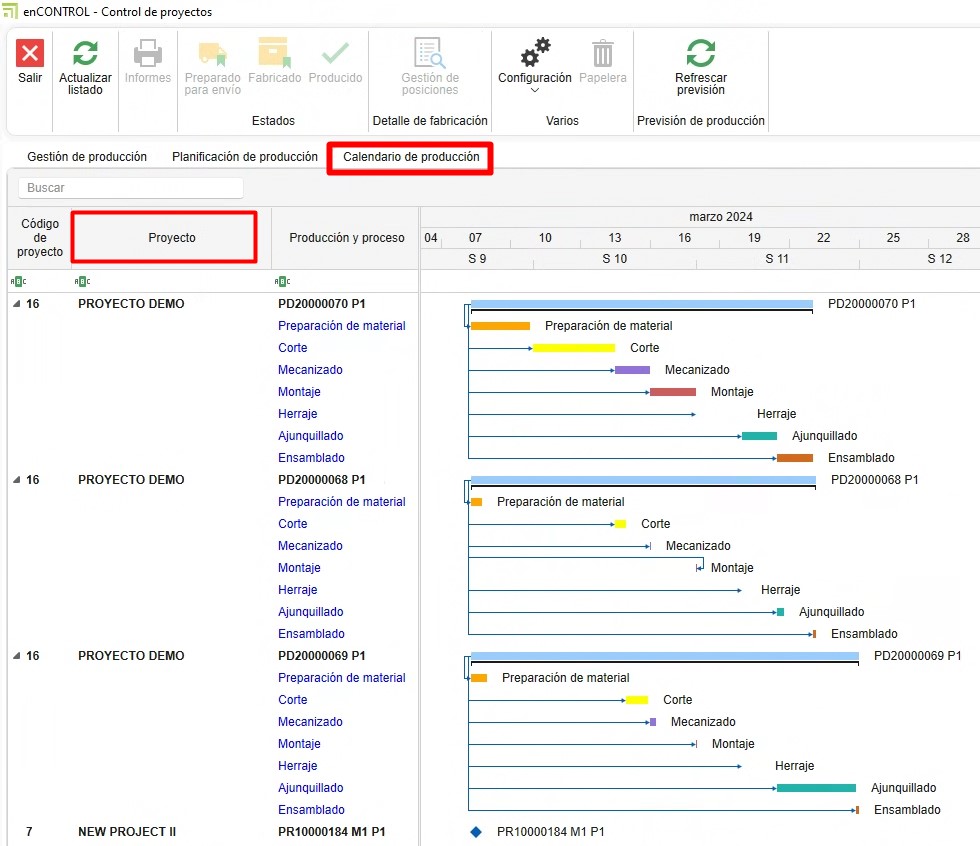Screen dimensions: 980x846
Task: Click Código de proyecto column header
Action: pyautogui.click(x=40, y=237)
